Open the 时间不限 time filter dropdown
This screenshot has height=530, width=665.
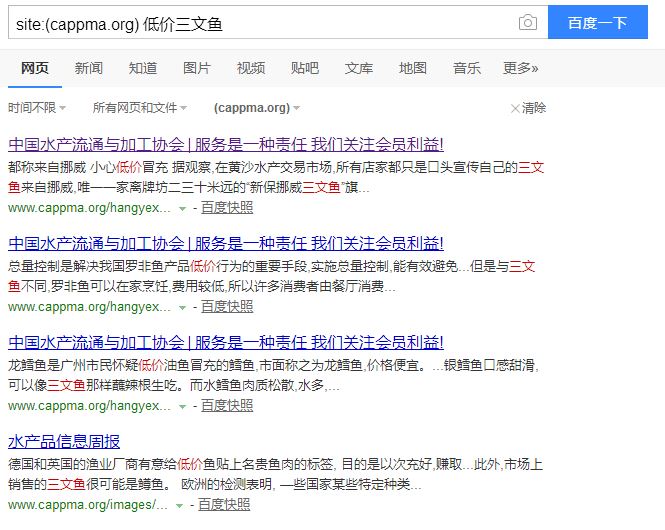[x=37, y=108]
